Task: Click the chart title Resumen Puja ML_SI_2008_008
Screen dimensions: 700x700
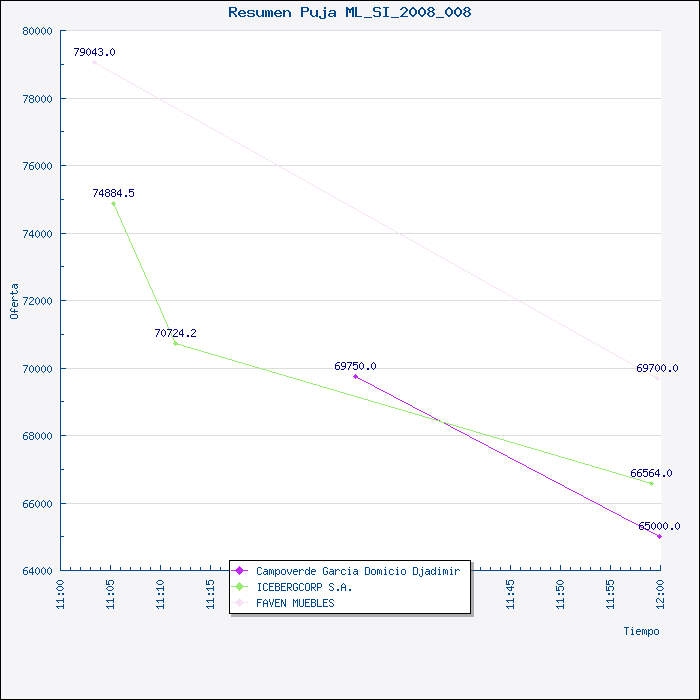Action: tap(350, 12)
